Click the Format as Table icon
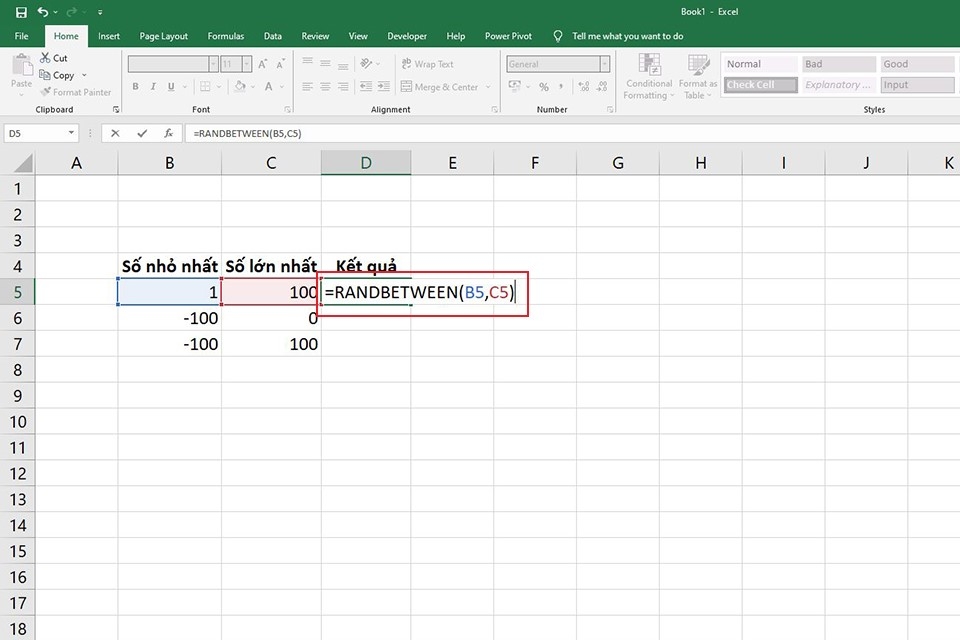The height and width of the screenshot is (640, 960). 698,64
